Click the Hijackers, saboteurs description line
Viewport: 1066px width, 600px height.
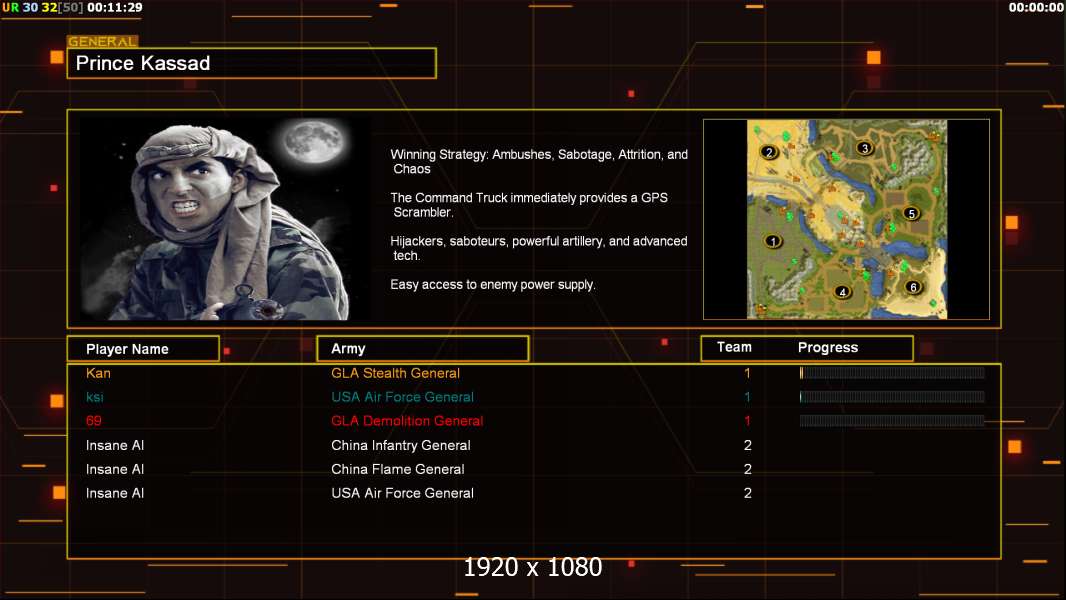pyautogui.click(x=538, y=248)
